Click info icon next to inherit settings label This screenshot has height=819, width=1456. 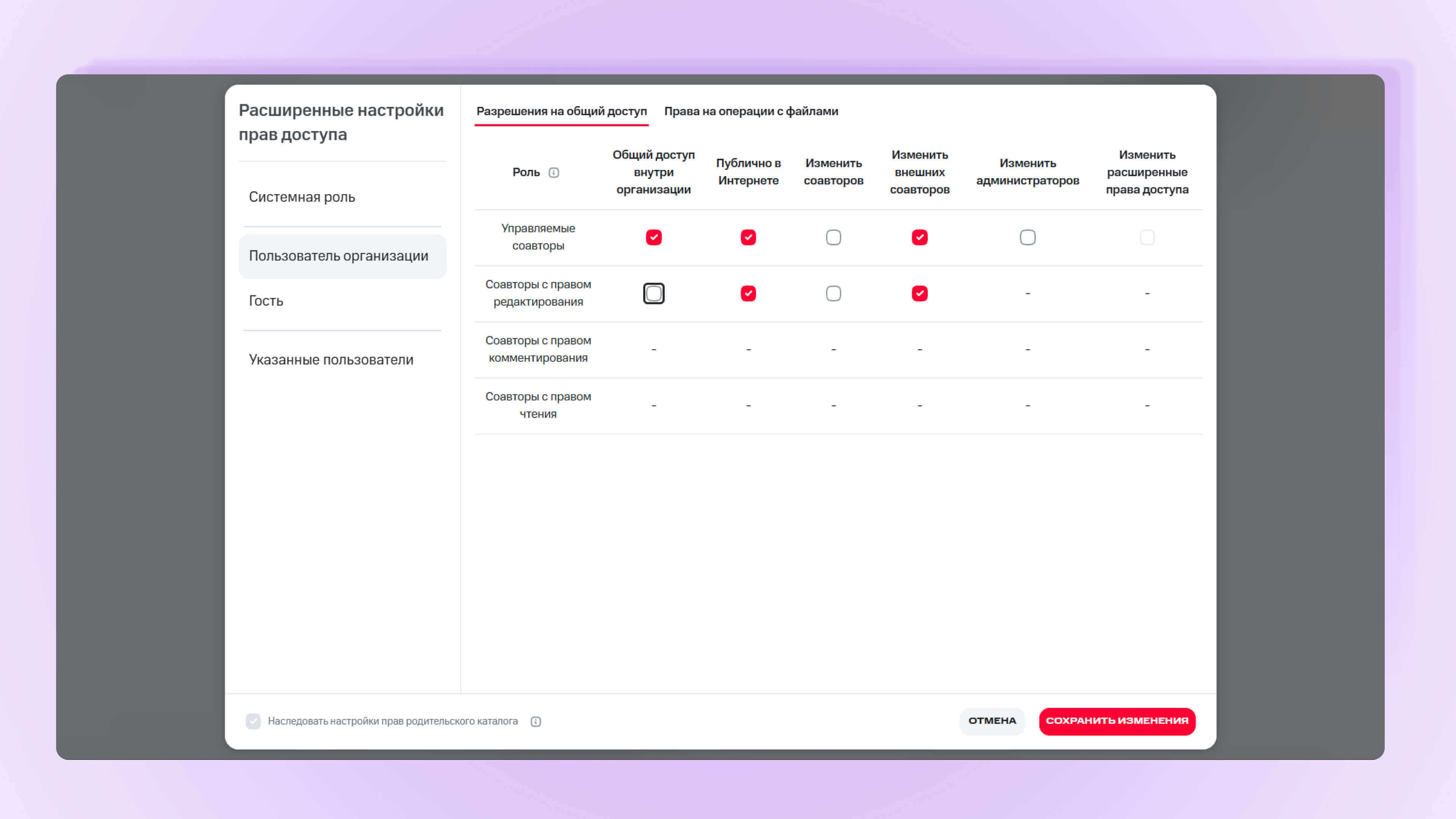pos(536,721)
